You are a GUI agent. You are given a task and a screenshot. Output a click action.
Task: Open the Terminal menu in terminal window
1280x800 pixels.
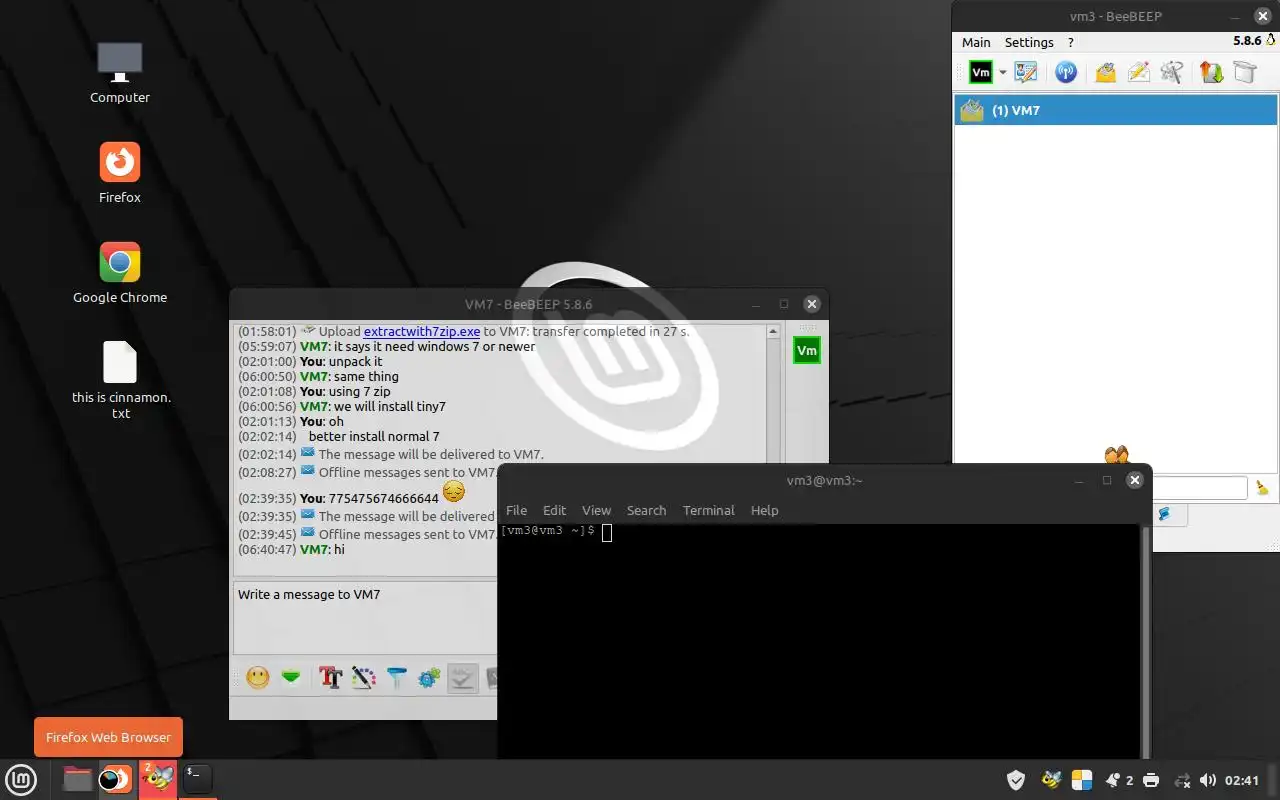[709, 510]
